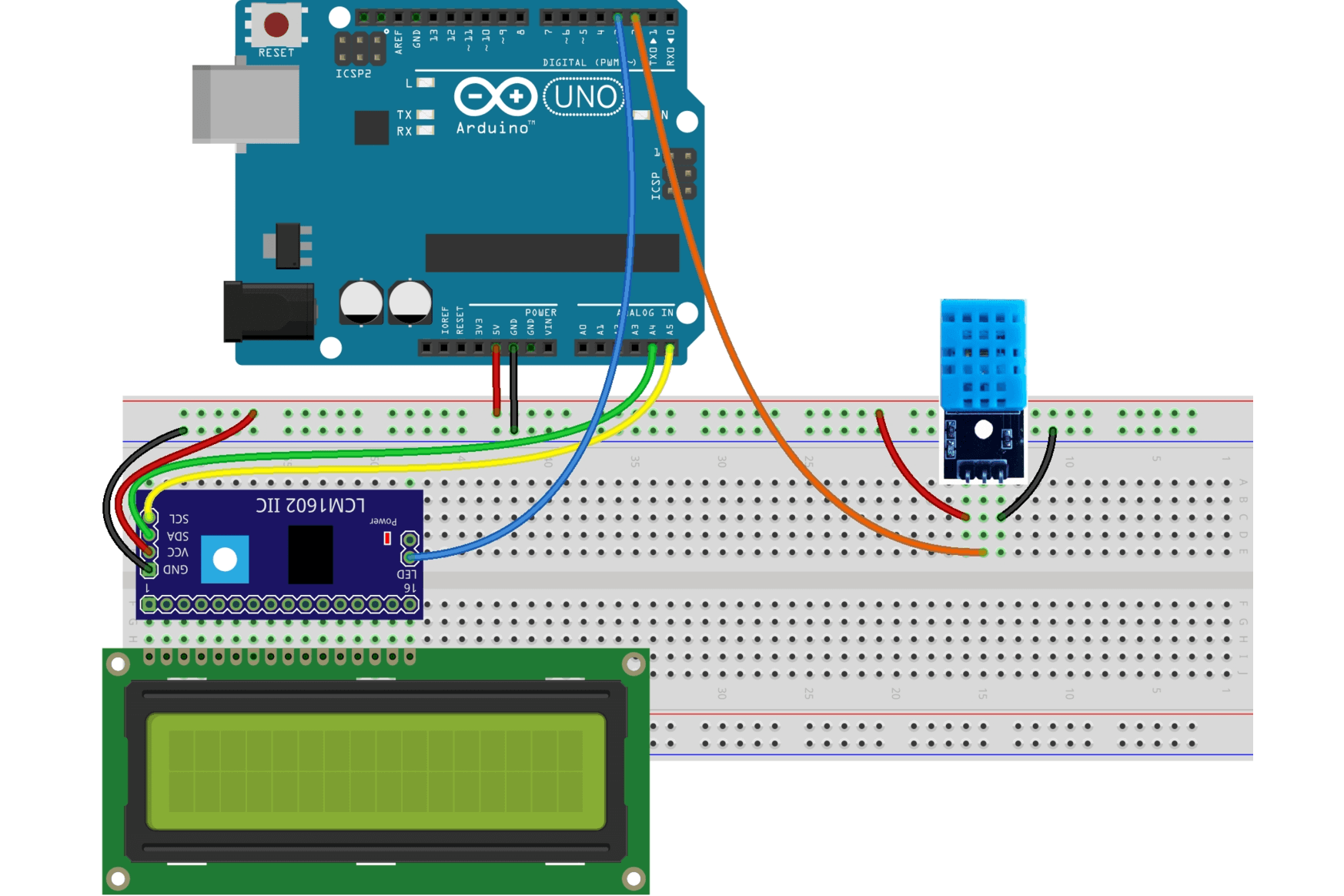This screenshot has height=896, width=1344.
Task: Click the 'ANALOG IN' header label
Action: pyautogui.click(x=645, y=313)
